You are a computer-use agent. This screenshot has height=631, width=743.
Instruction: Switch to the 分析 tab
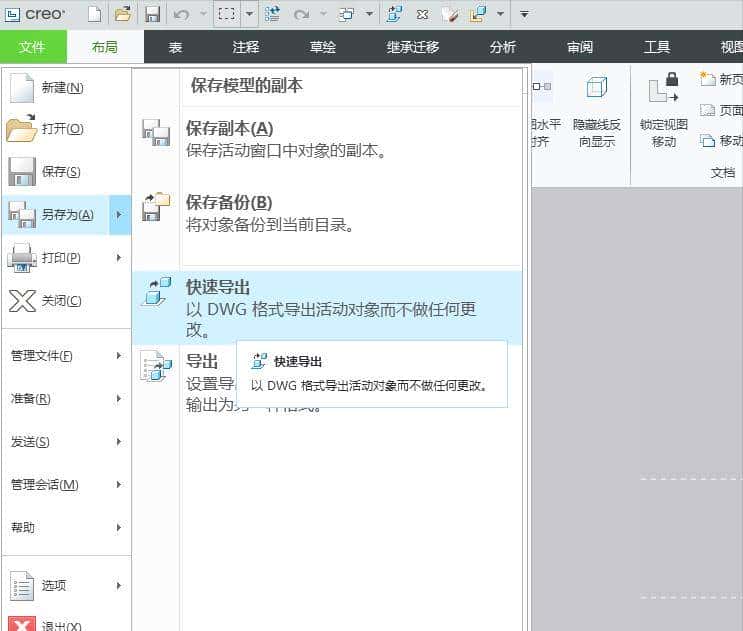click(502, 47)
